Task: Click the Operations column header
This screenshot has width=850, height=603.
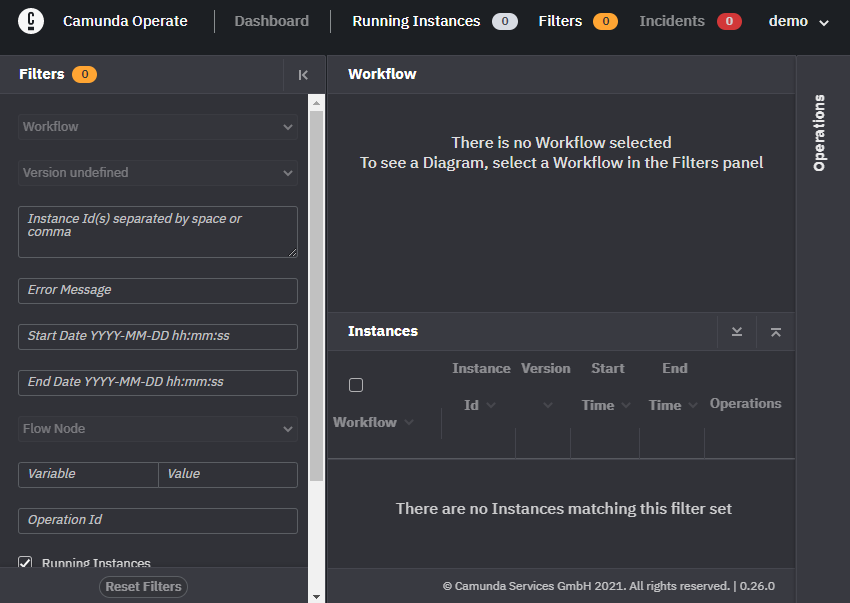Action: [x=745, y=403]
